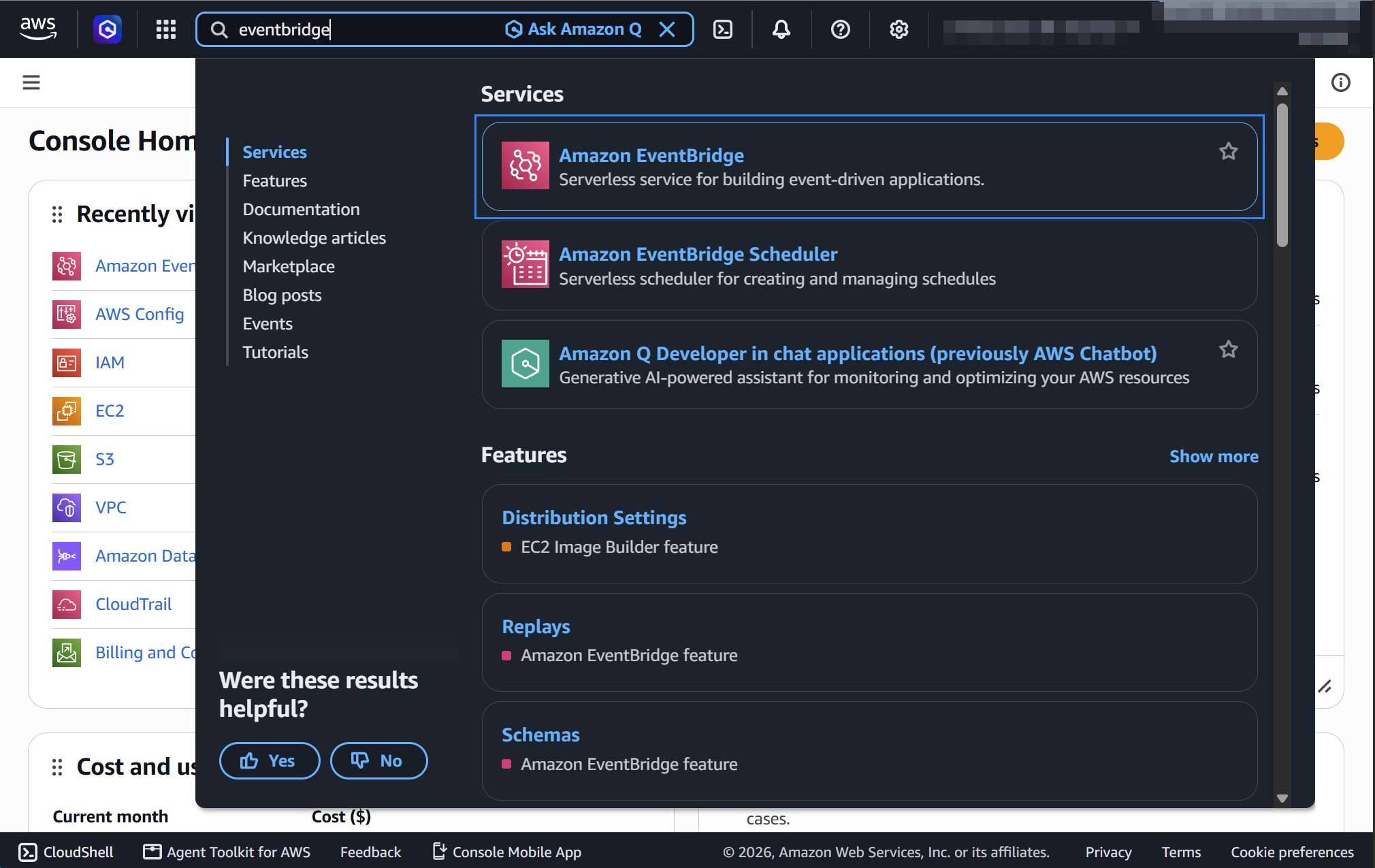The image size is (1375, 868).
Task: Open the Distribution Settings feature
Action: point(869,534)
